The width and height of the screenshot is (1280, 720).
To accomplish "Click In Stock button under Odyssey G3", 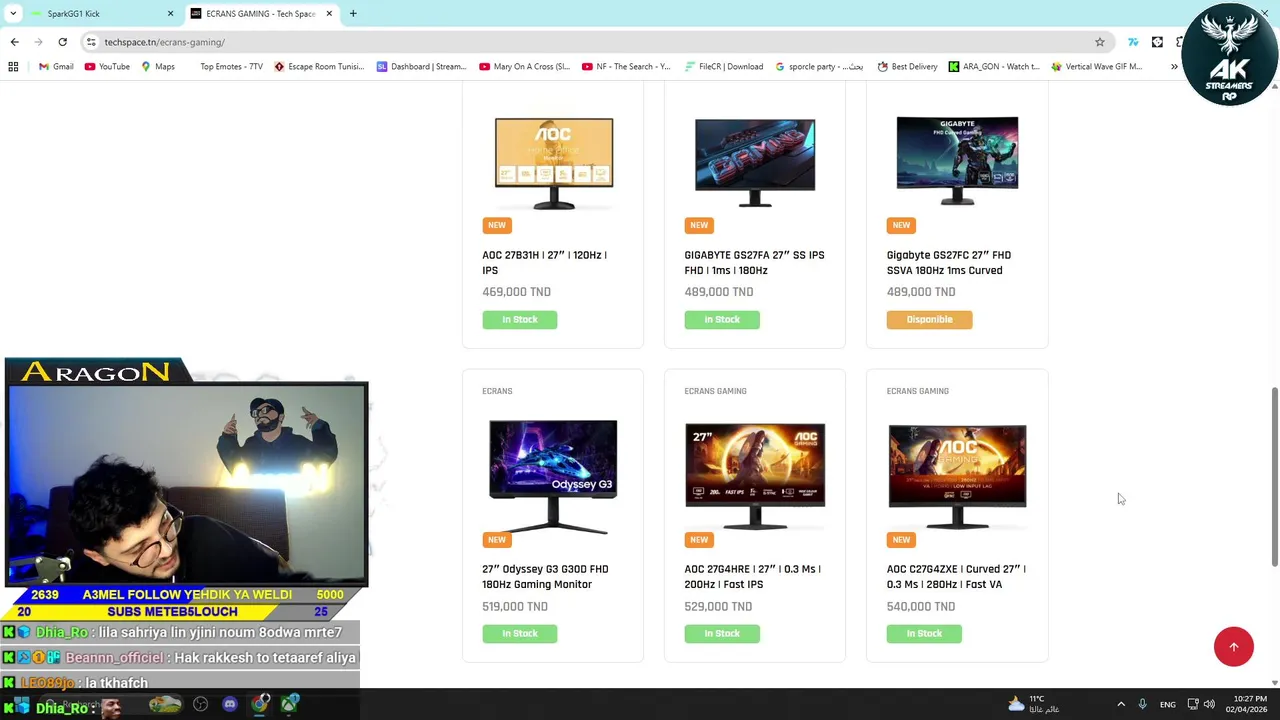I will 520,634.
